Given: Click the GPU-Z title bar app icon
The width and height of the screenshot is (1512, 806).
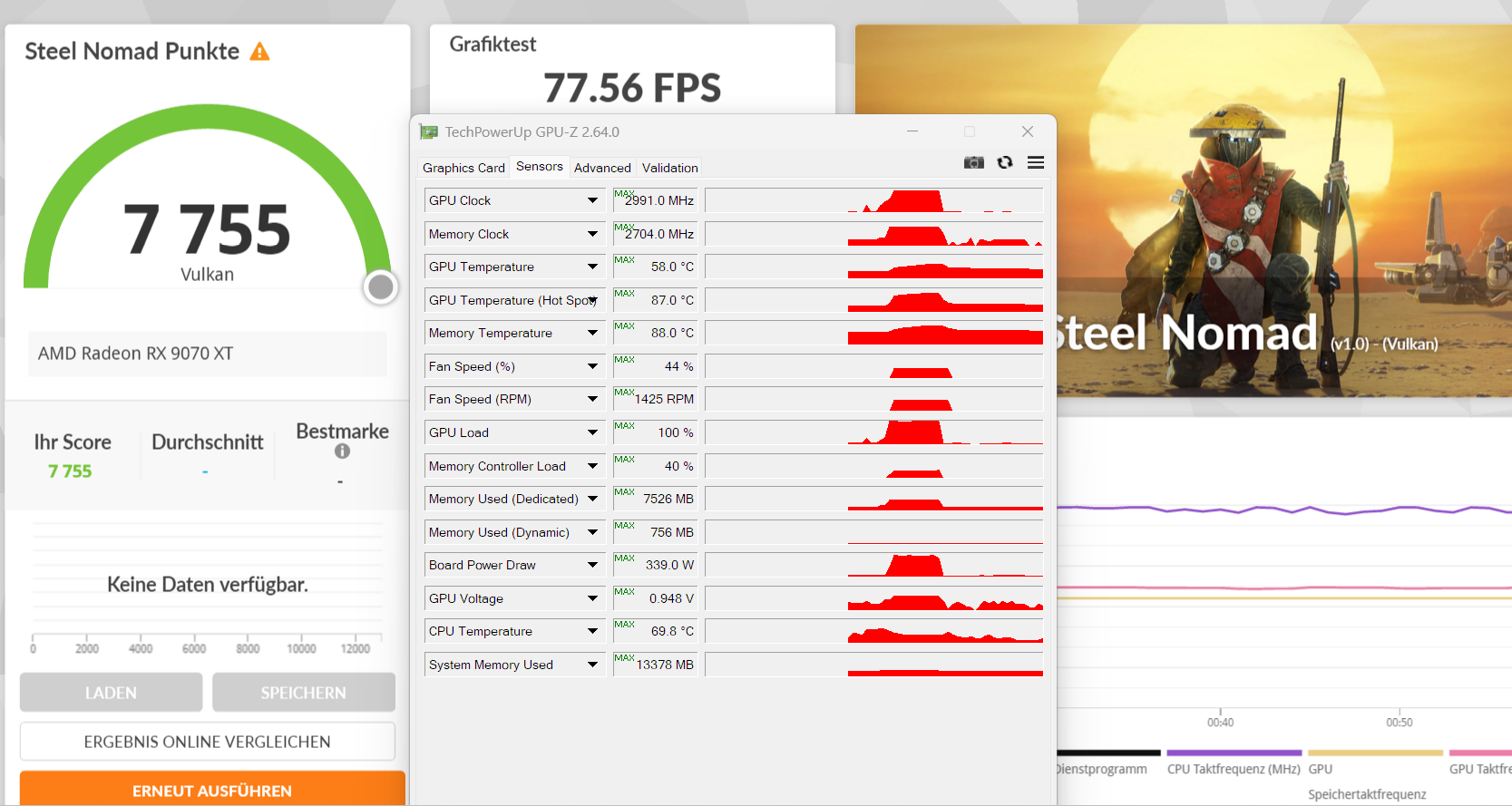Looking at the screenshot, I should click(429, 132).
